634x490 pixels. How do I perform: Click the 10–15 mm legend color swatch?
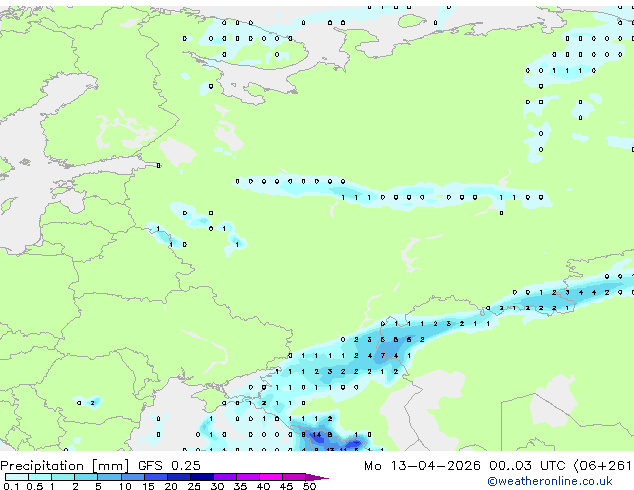tap(133, 477)
